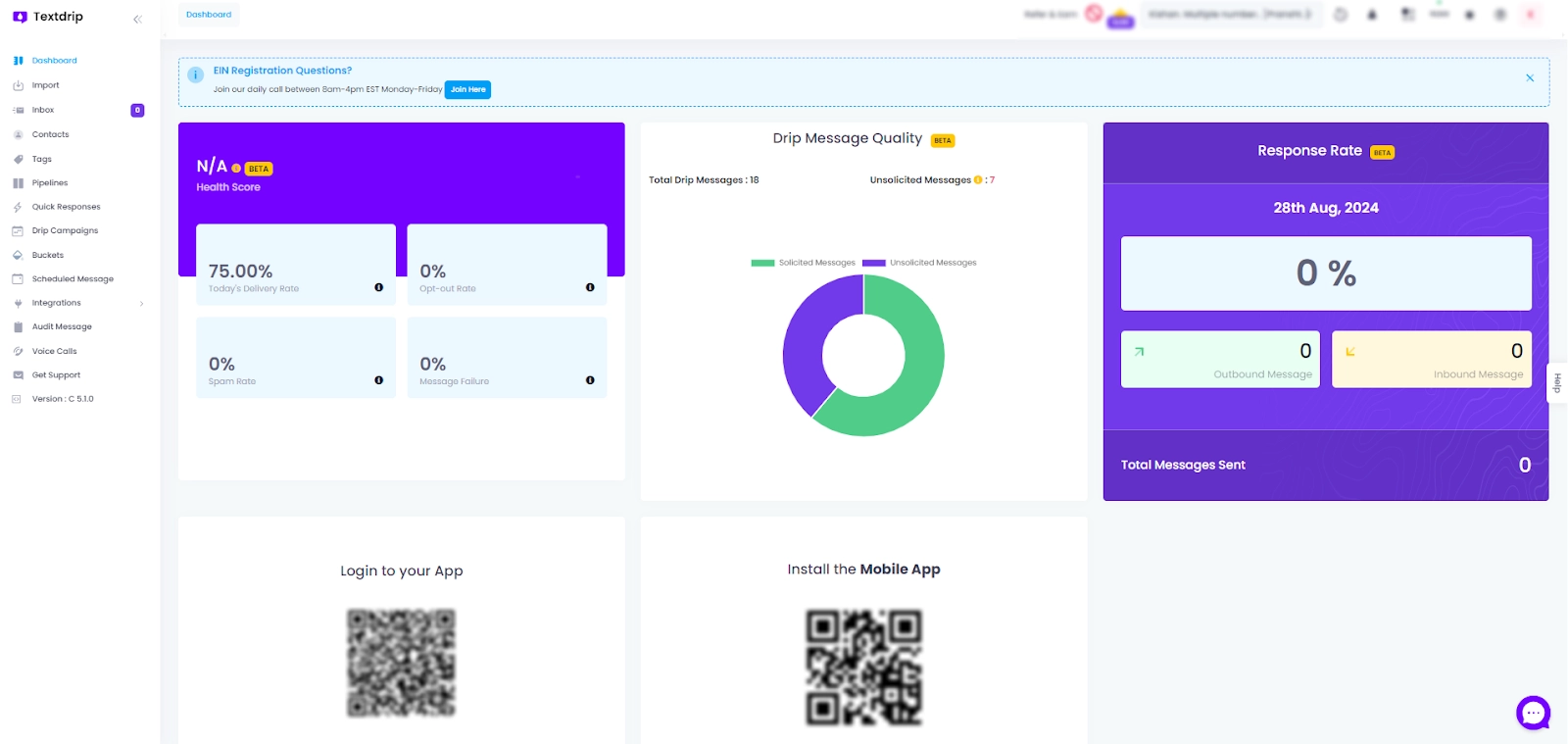The image size is (1568, 744).
Task: Toggle Solicited Messages legend in chart
Action: [804, 263]
